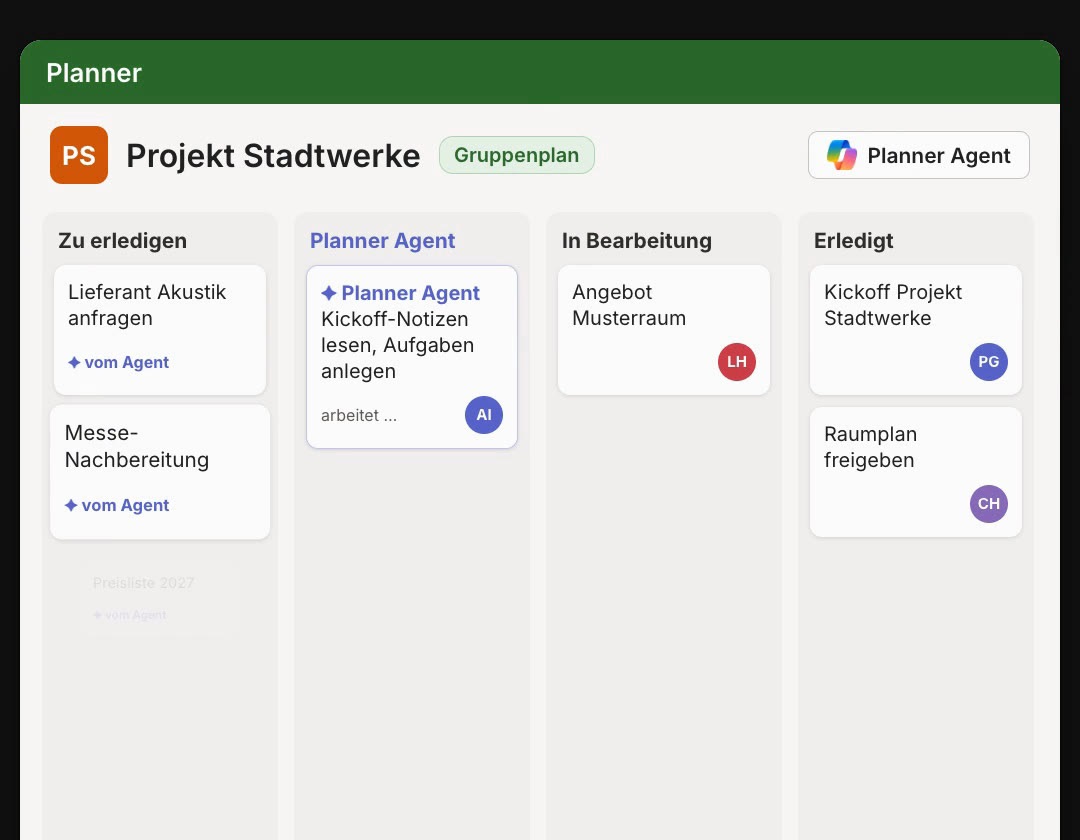The height and width of the screenshot is (840, 1080).
Task: Click 'vom Agent' on Messe-Nachbereitung card
Action: 116,505
